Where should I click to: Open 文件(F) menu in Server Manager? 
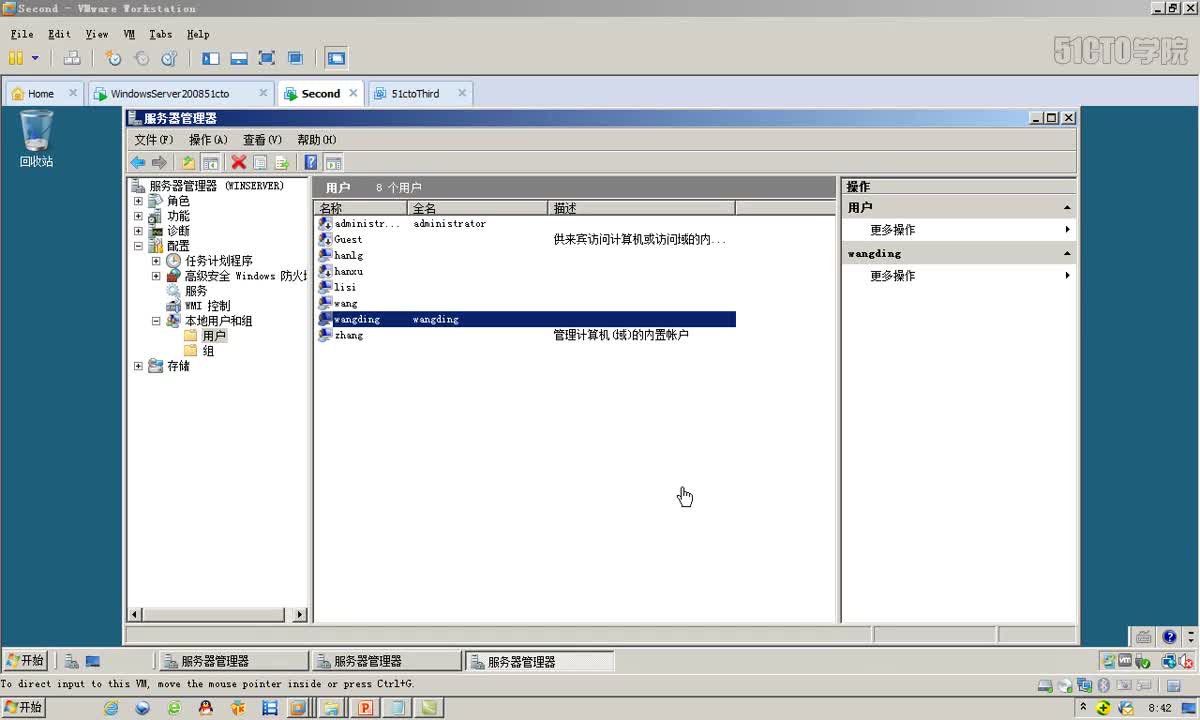point(153,140)
